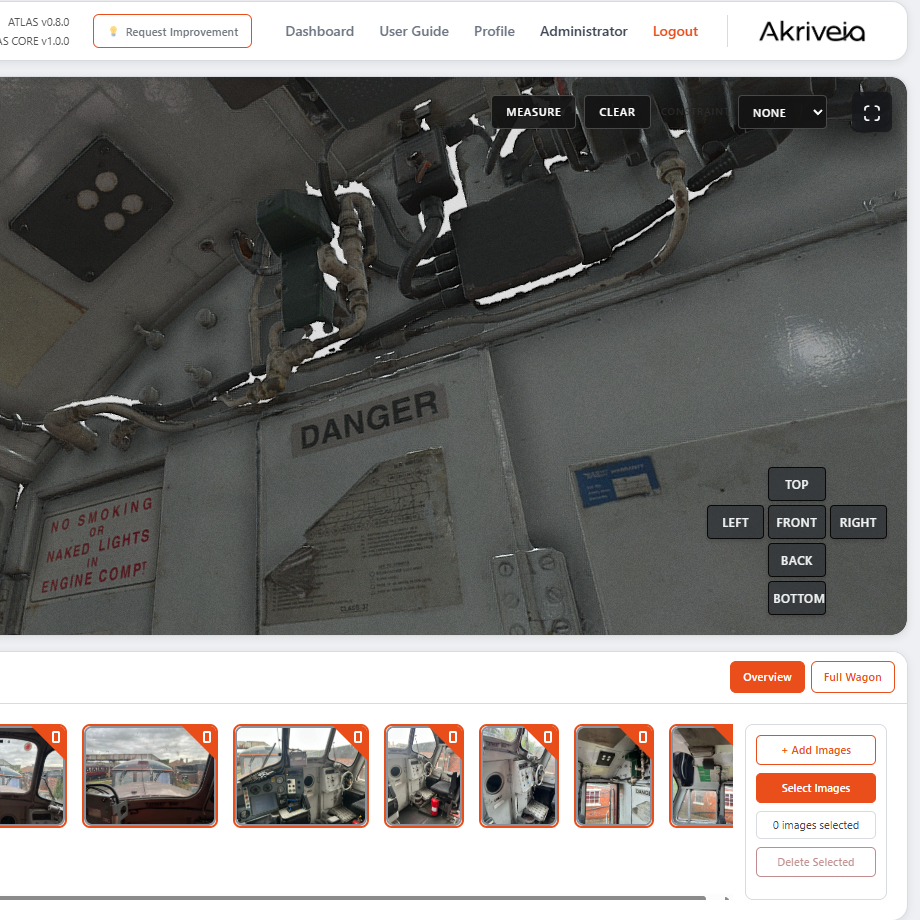
Task: Switch to the LEFT view
Action: click(x=735, y=522)
